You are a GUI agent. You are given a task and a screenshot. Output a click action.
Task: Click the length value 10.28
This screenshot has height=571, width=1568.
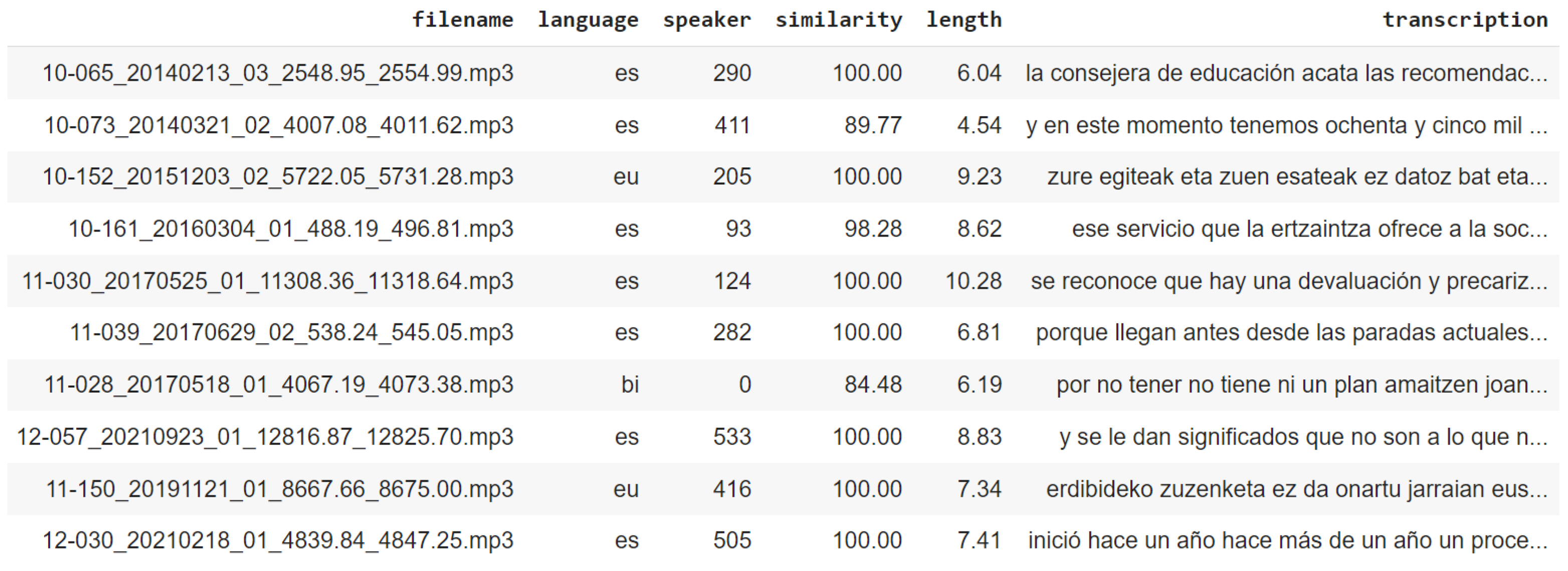point(972,281)
